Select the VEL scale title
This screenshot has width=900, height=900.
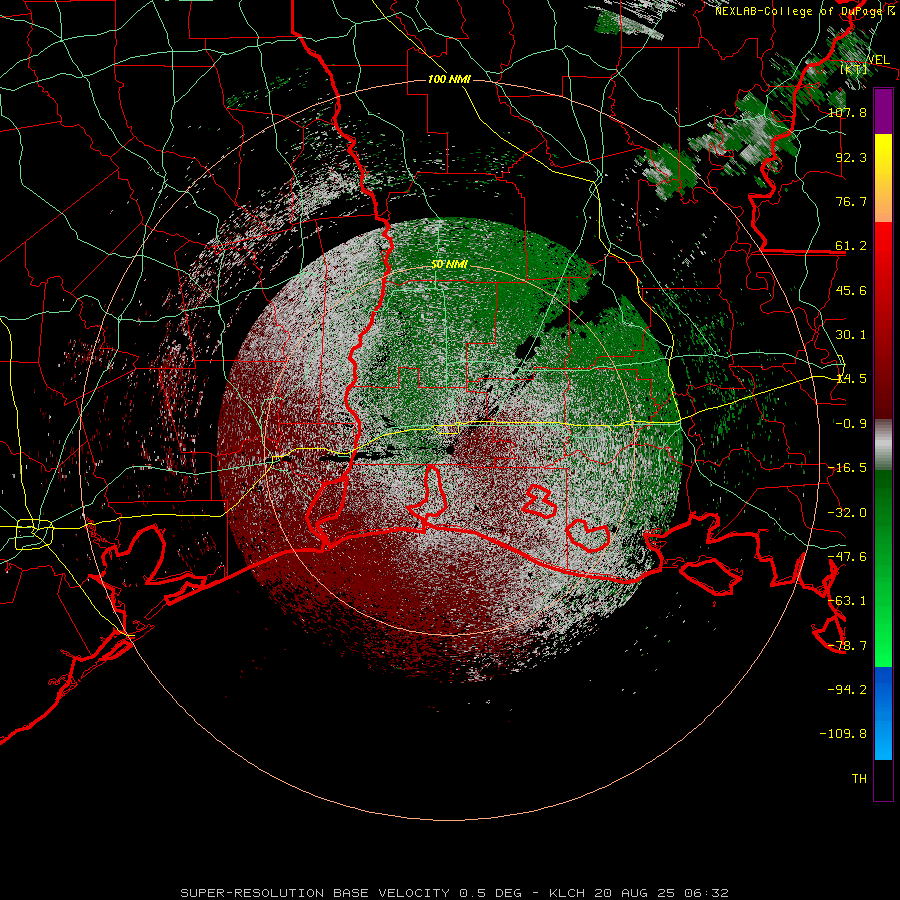coord(878,60)
